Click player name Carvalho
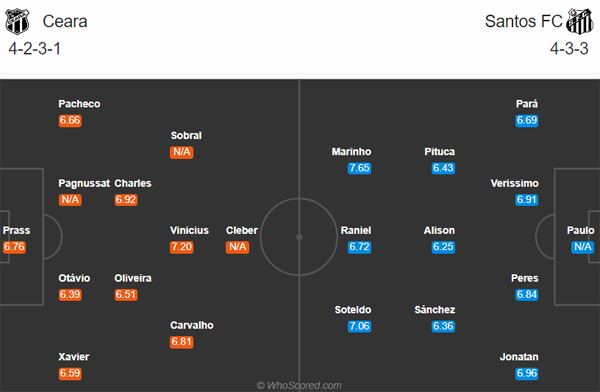This screenshot has height=392, width=600. 192,325
